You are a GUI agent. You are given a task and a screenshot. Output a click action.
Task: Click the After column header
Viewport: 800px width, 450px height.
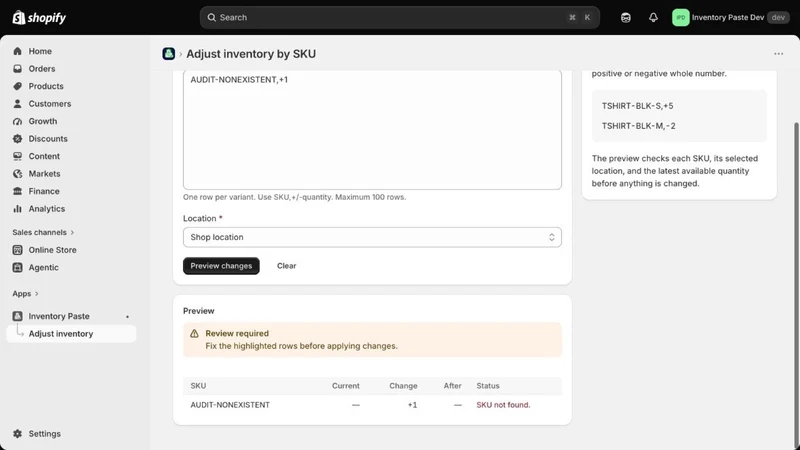tap(452, 386)
